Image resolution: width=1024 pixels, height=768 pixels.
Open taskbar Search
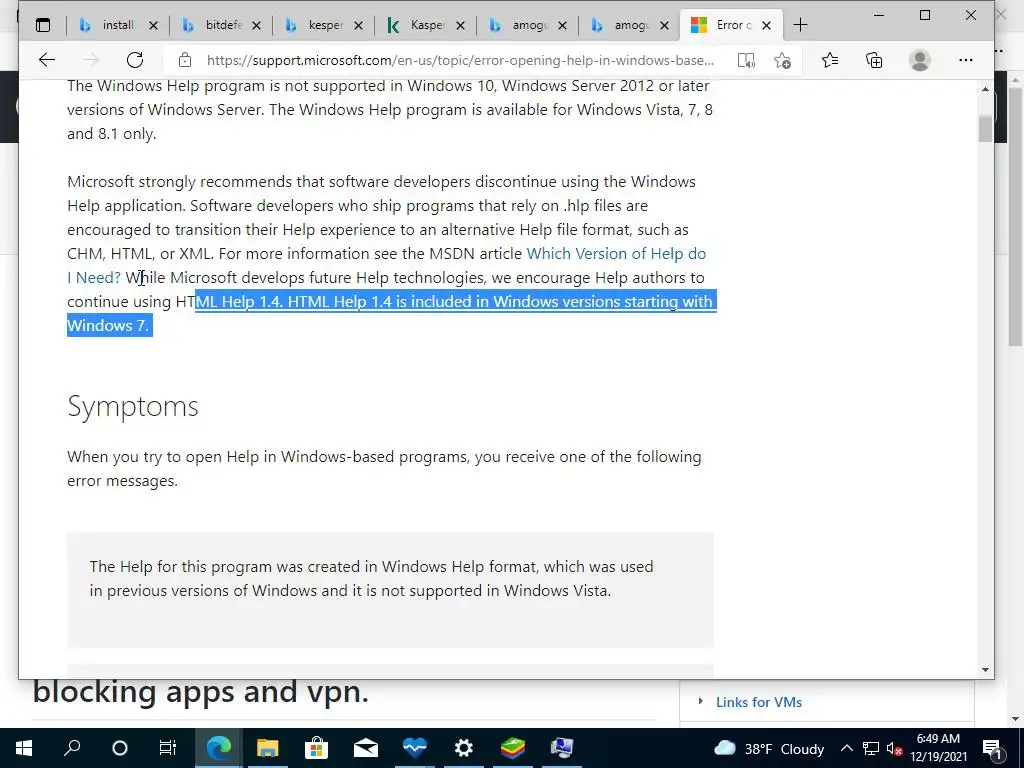pyautogui.click(x=72, y=748)
